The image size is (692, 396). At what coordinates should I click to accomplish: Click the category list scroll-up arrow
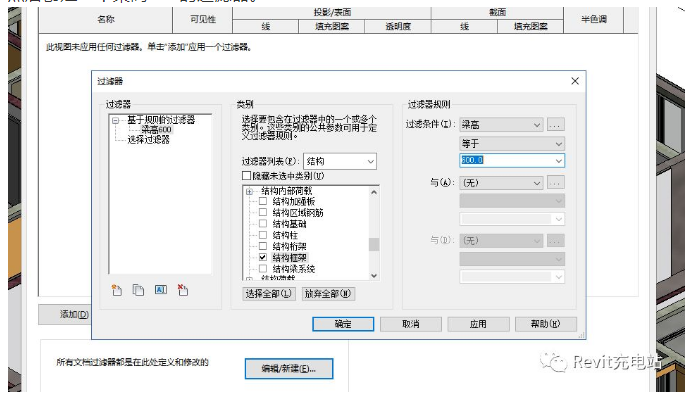(x=374, y=192)
